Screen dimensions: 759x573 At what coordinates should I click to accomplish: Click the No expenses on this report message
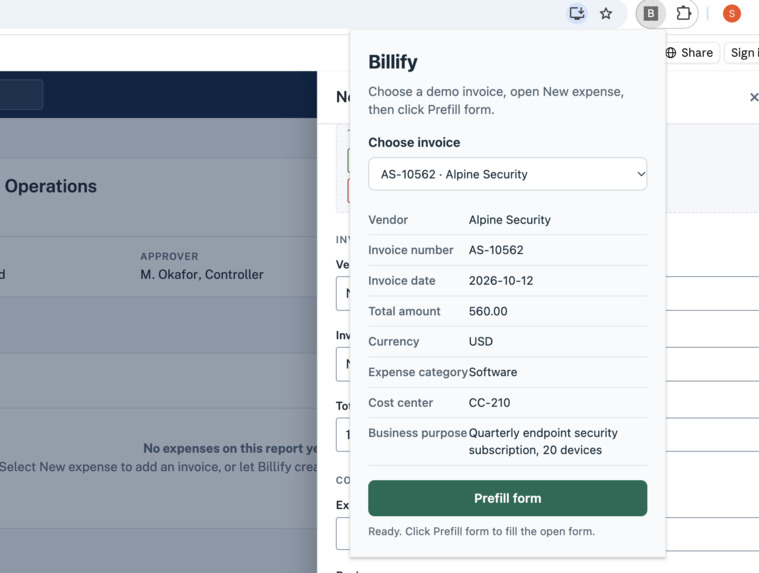pos(230,449)
